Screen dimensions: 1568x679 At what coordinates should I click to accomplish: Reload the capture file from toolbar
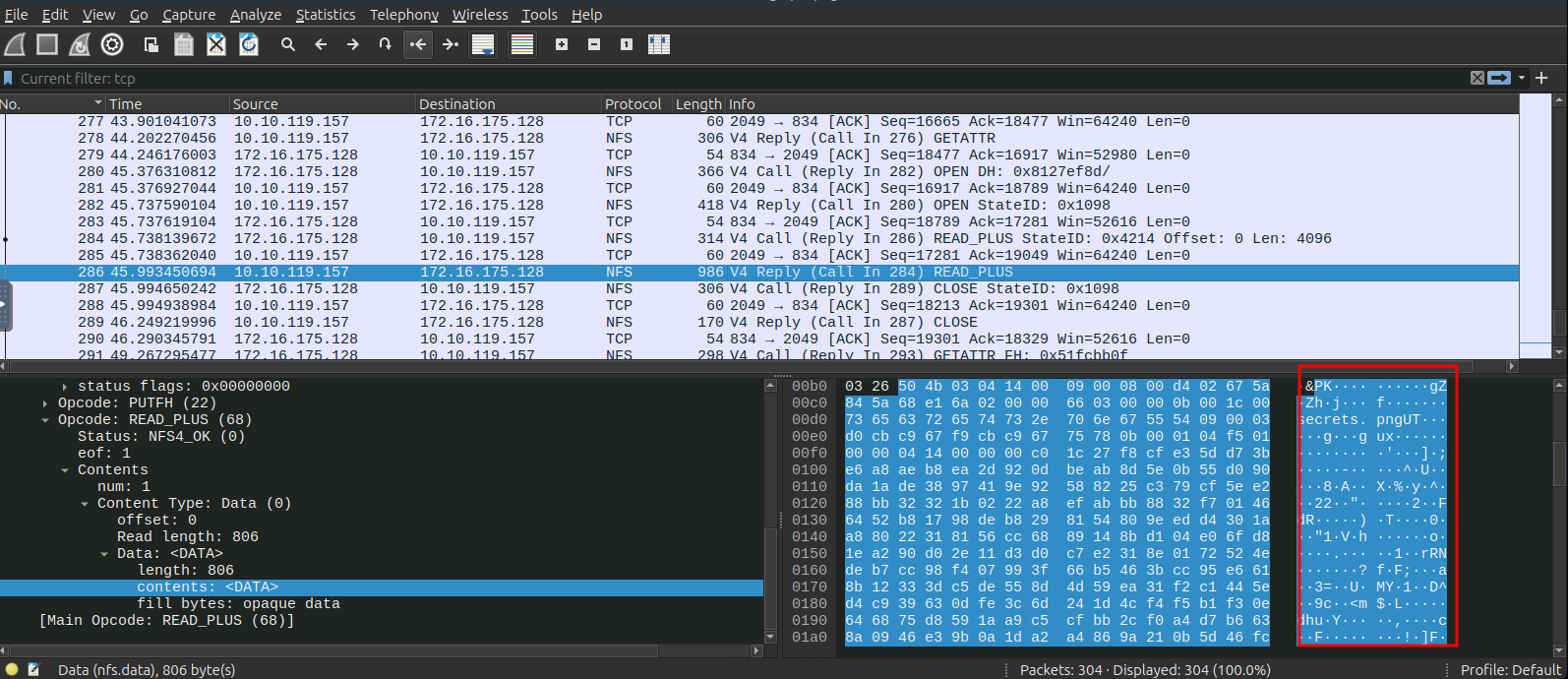(249, 44)
